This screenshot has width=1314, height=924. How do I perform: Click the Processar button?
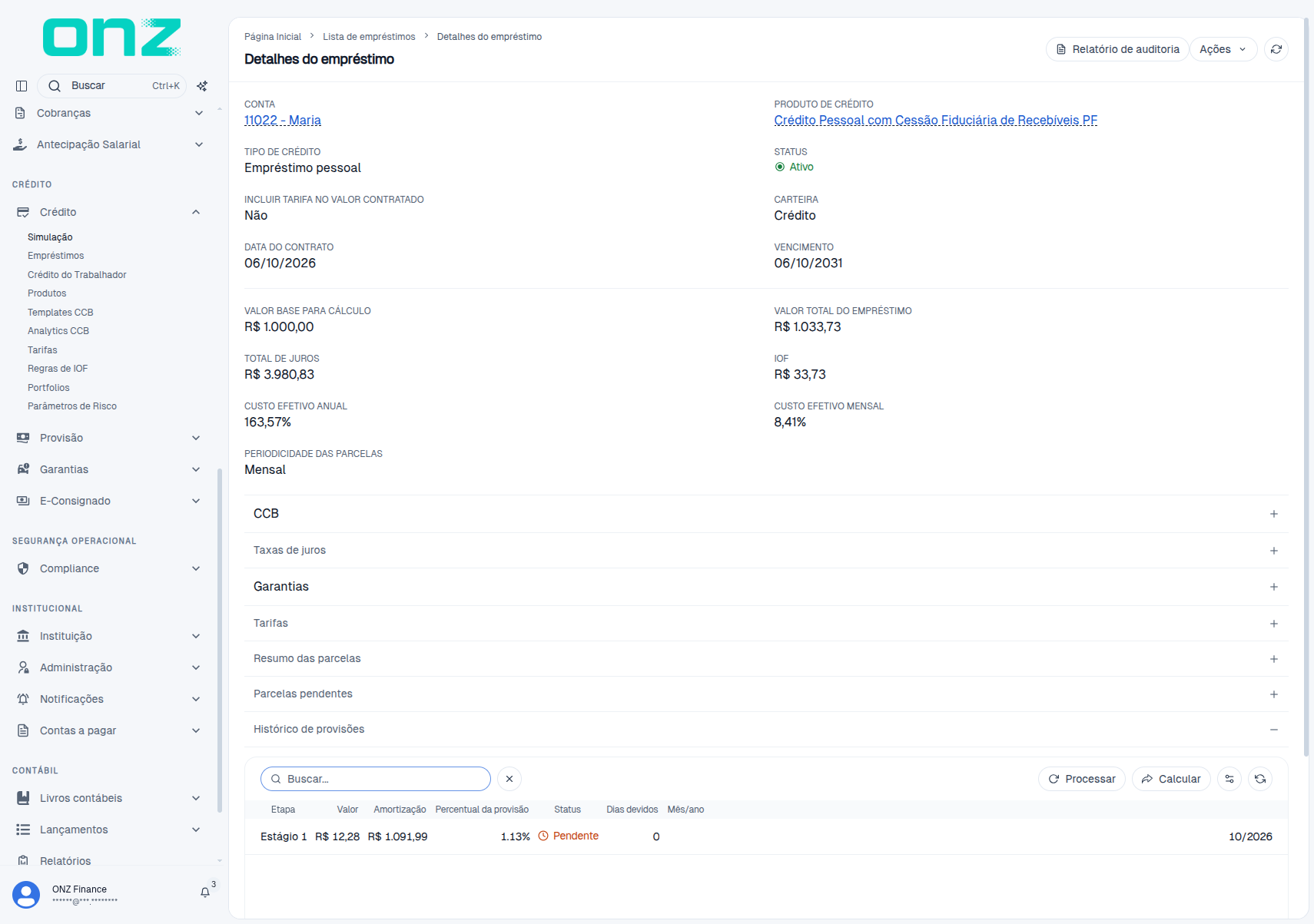tap(1082, 779)
